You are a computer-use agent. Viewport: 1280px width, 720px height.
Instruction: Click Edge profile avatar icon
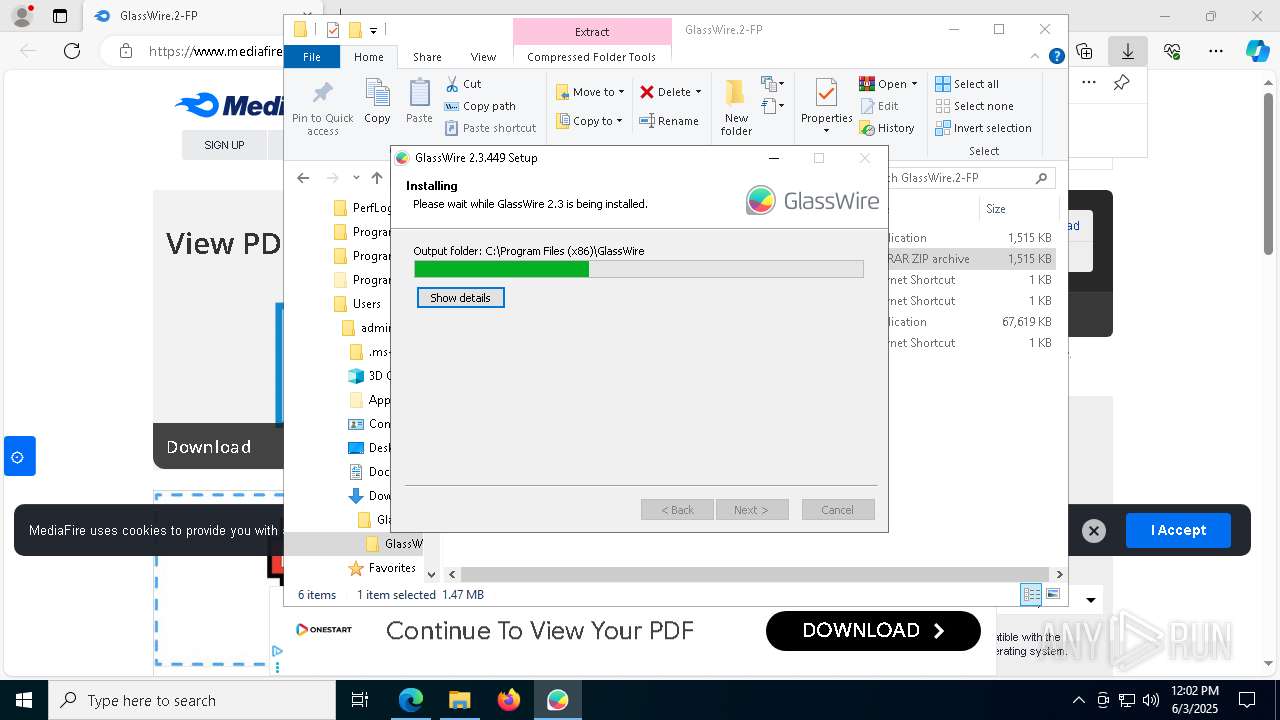22,16
